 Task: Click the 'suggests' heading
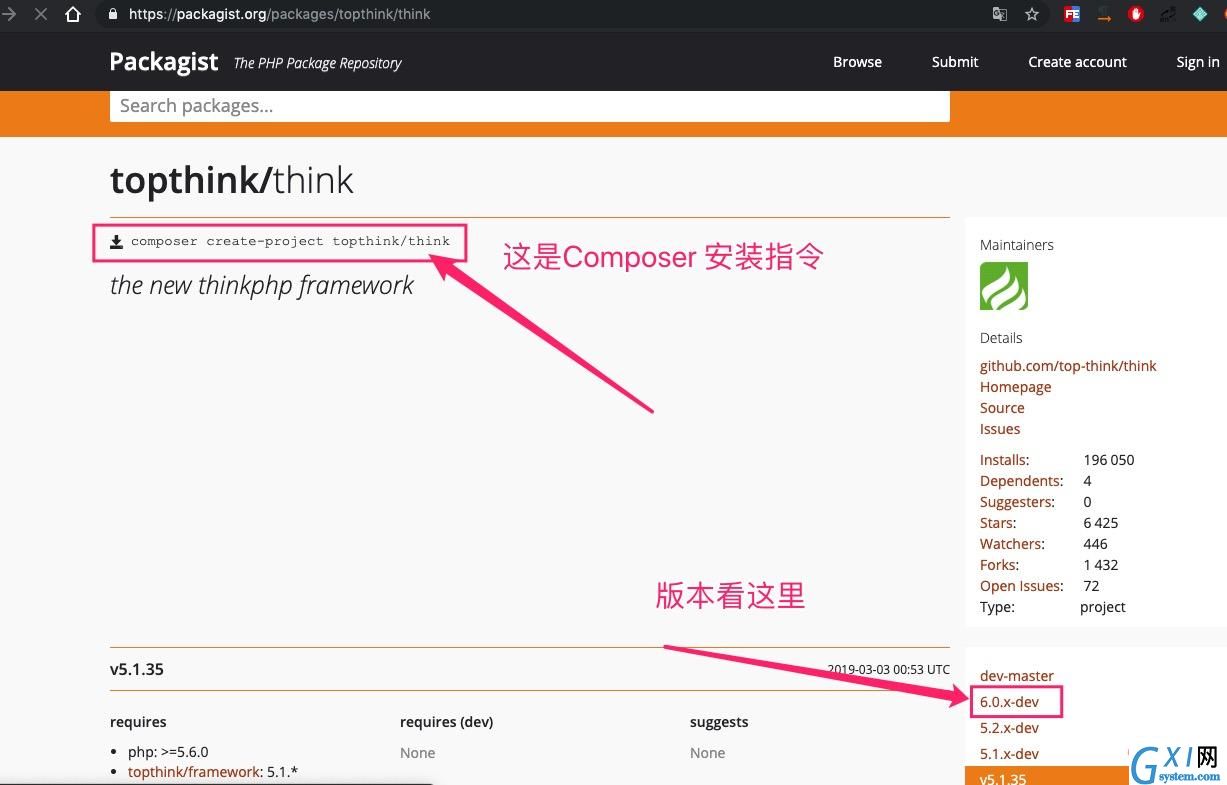719,722
